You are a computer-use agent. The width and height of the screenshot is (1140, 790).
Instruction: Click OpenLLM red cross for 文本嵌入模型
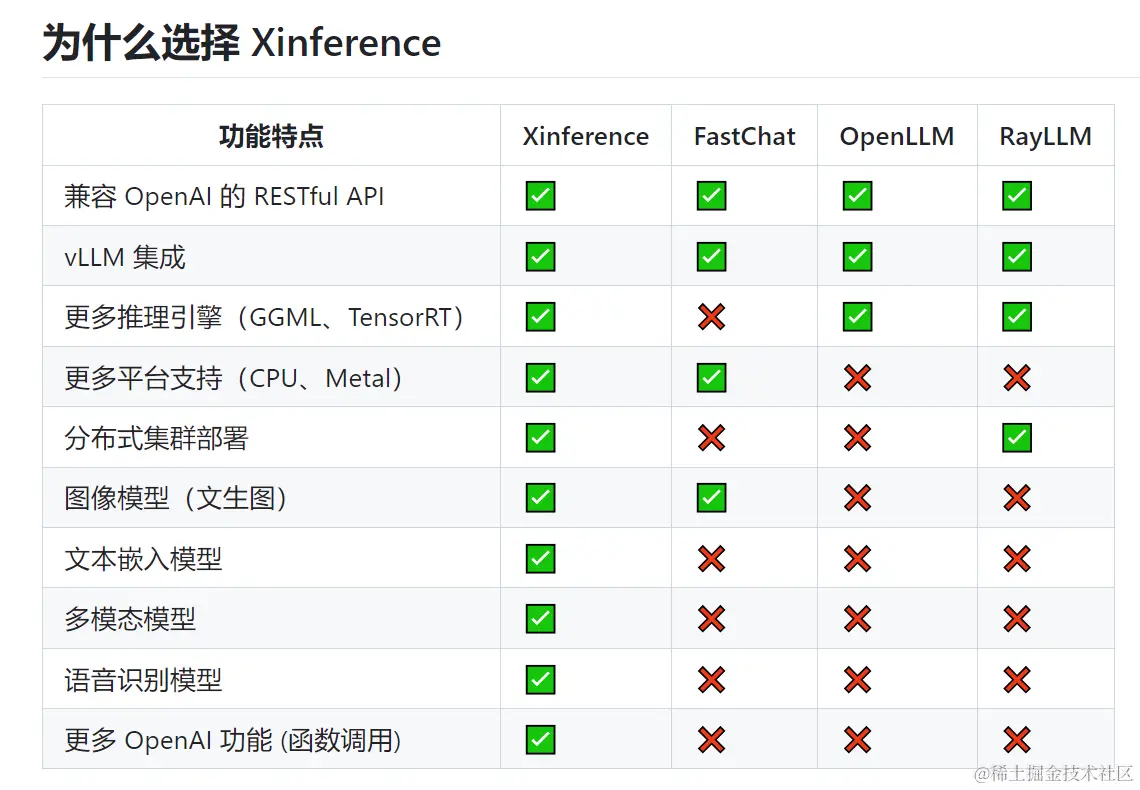(x=857, y=559)
